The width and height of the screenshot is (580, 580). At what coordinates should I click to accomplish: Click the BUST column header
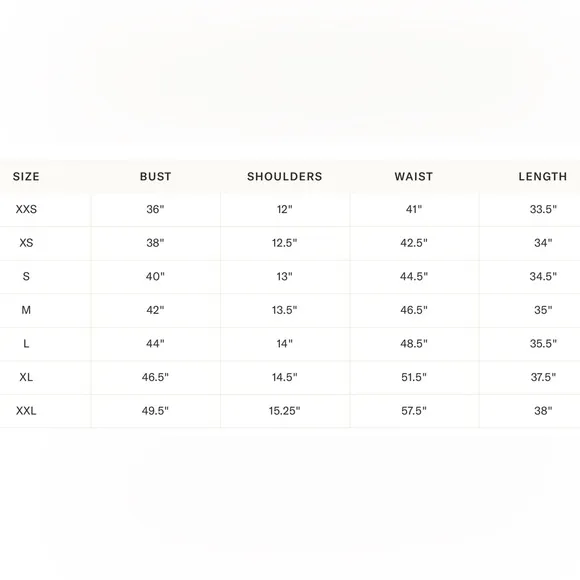(155, 176)
